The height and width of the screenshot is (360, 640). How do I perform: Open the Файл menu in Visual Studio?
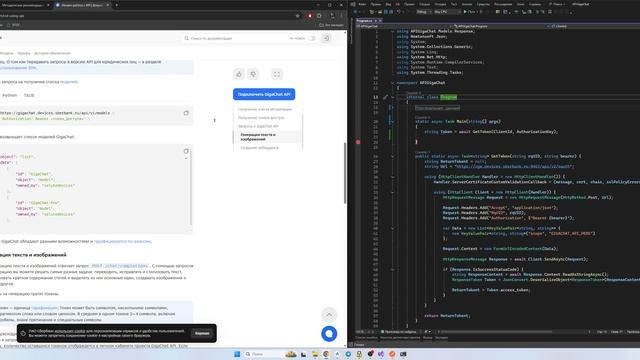pos(362,4)
